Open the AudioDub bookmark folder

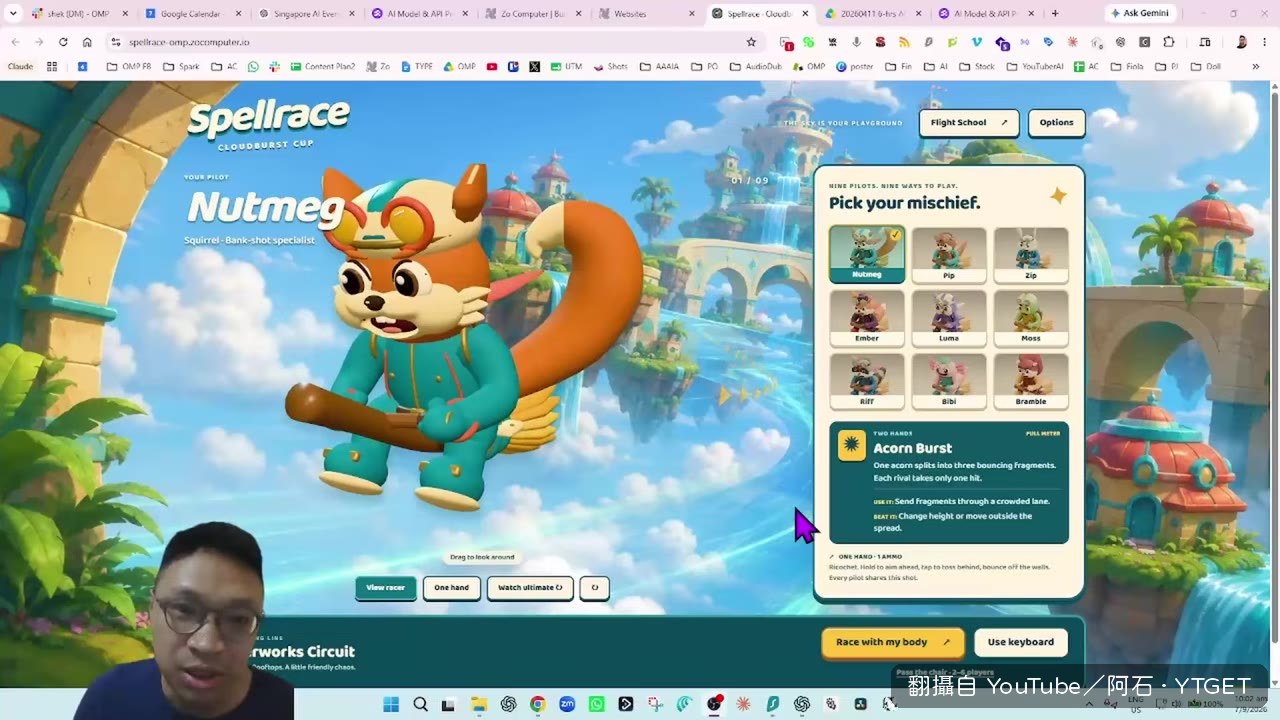(755, 66)
